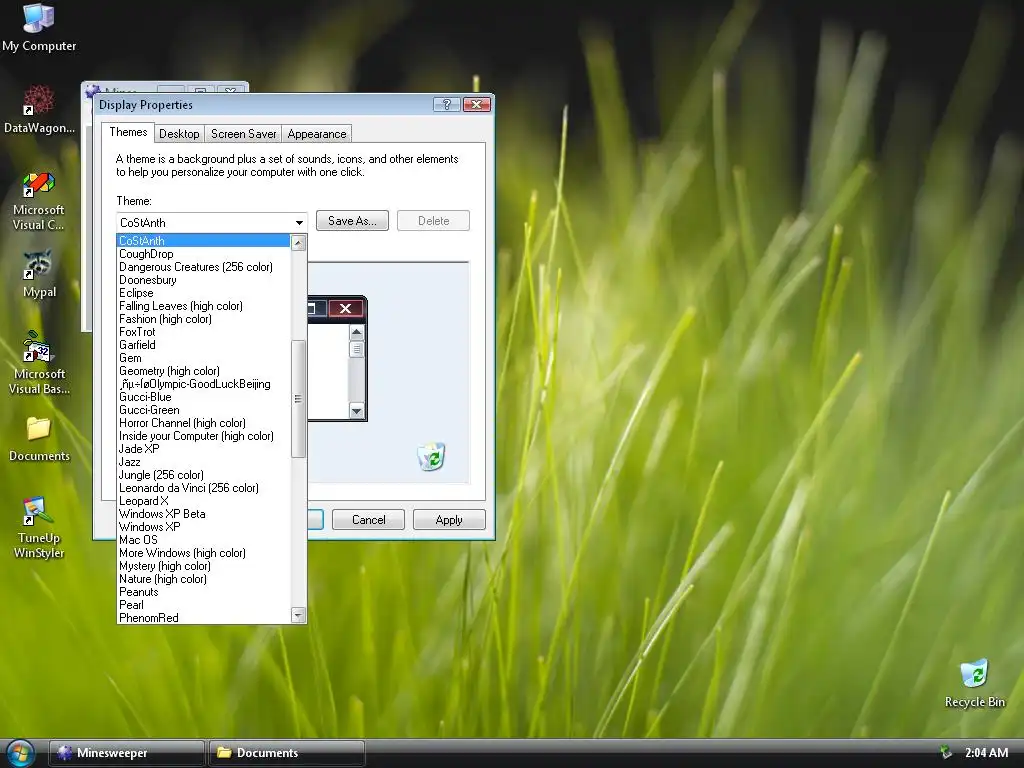
Task: Choose the Garfield theme
Action: click(203, 345)
